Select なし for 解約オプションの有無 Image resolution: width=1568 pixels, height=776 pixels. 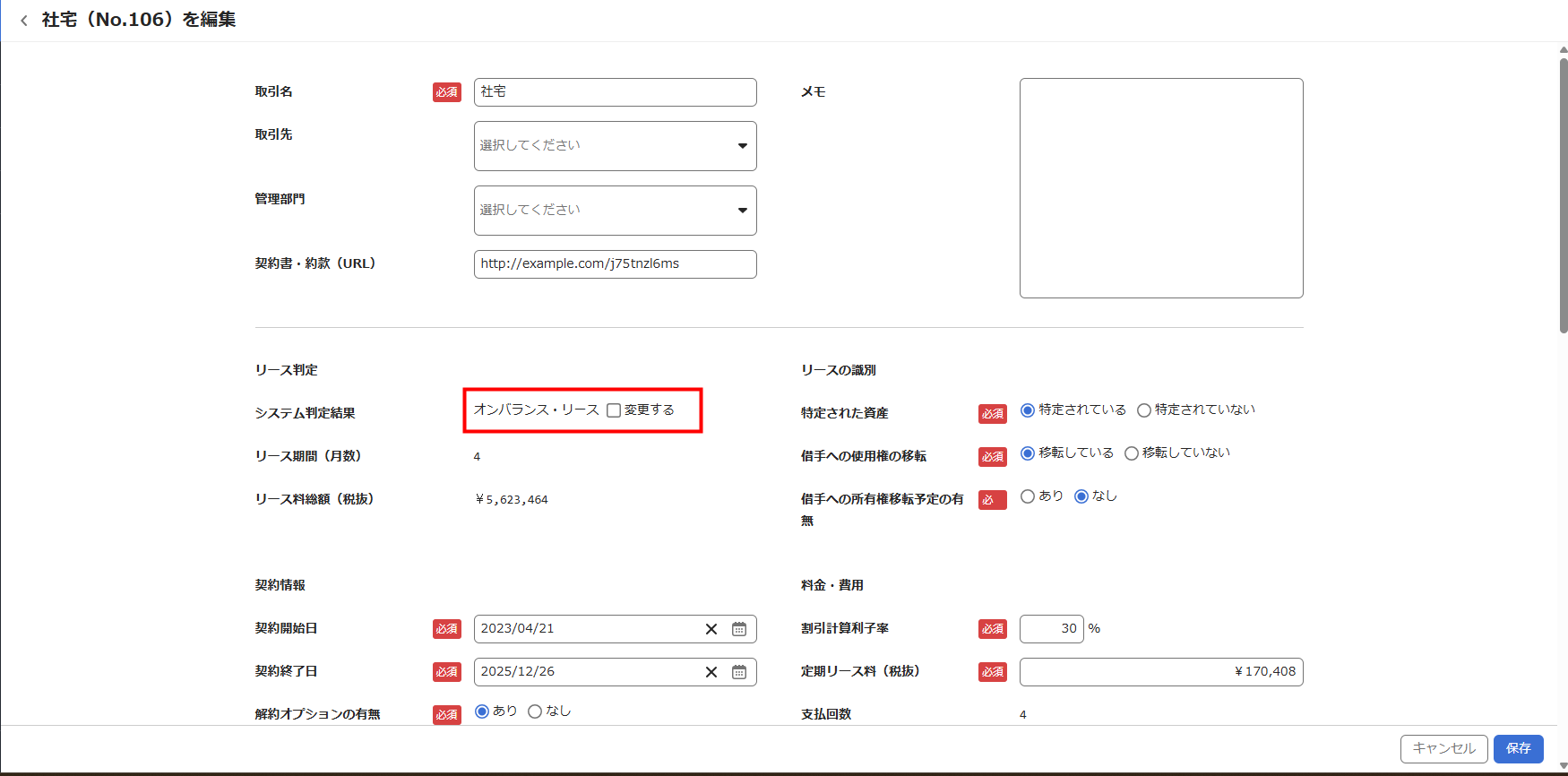(535, 711)
